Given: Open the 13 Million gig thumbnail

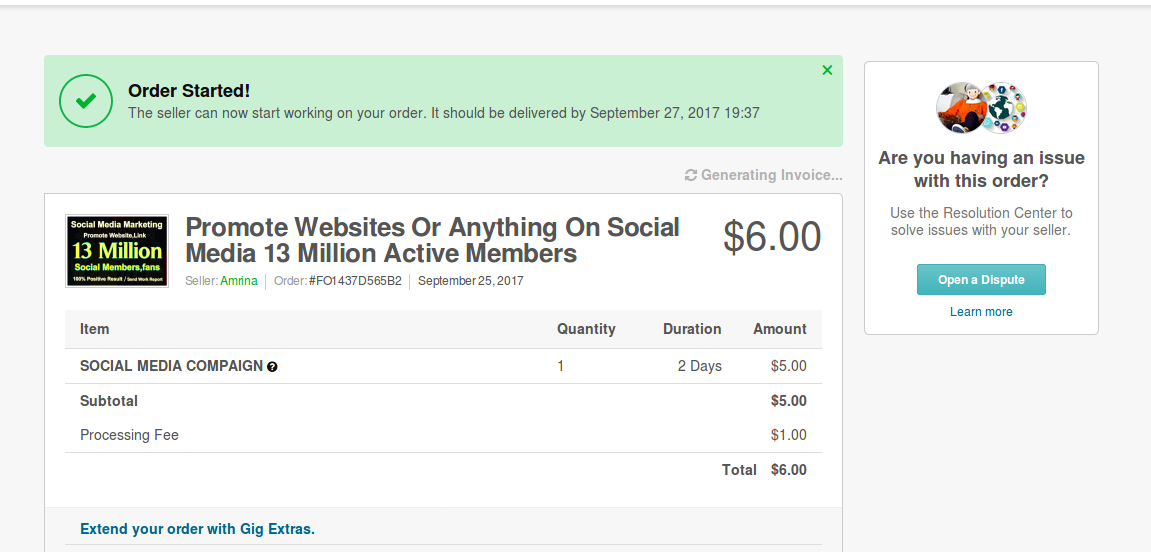Looking at the screenshot, I should pyautogui.click(x=117, y=250).
